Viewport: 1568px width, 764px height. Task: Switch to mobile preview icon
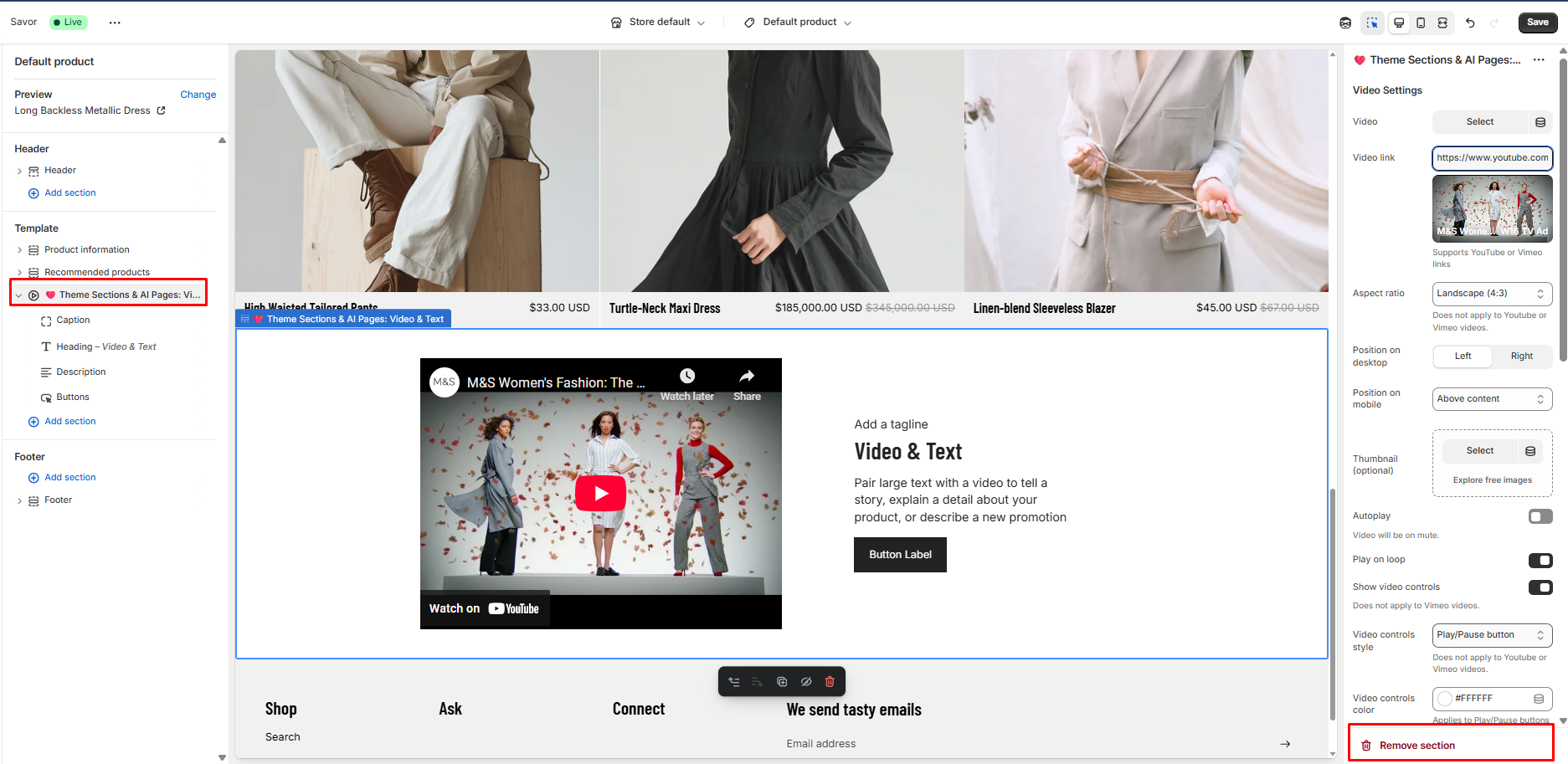(1421, 23)
